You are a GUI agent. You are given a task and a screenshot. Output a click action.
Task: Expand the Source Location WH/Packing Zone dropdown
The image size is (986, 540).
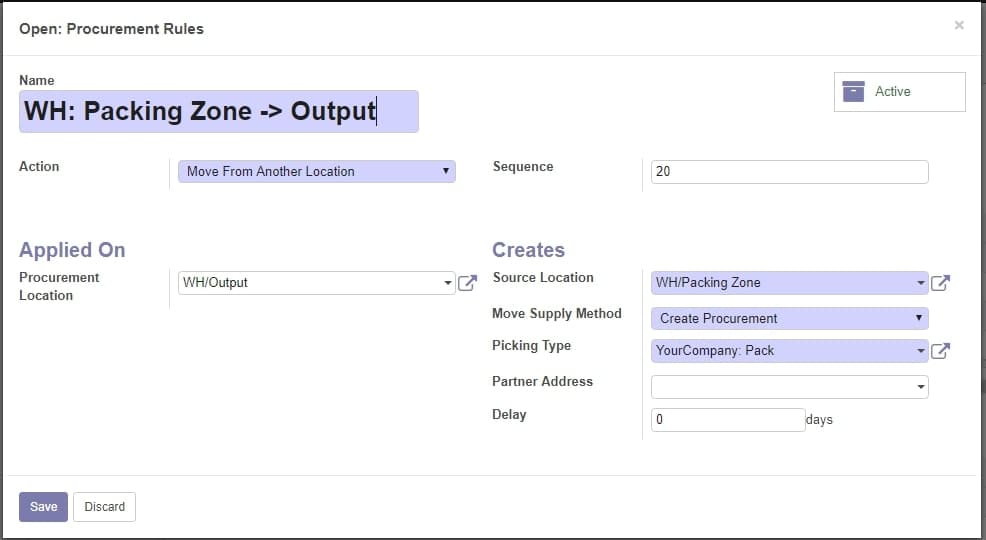790,283
